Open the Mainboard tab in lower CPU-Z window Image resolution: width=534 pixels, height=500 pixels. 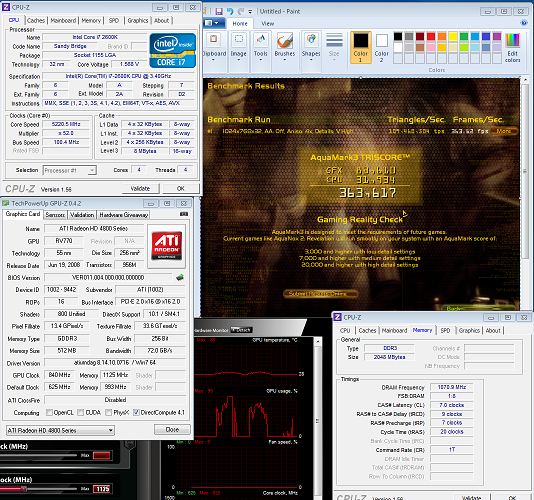tap(394, 330)
